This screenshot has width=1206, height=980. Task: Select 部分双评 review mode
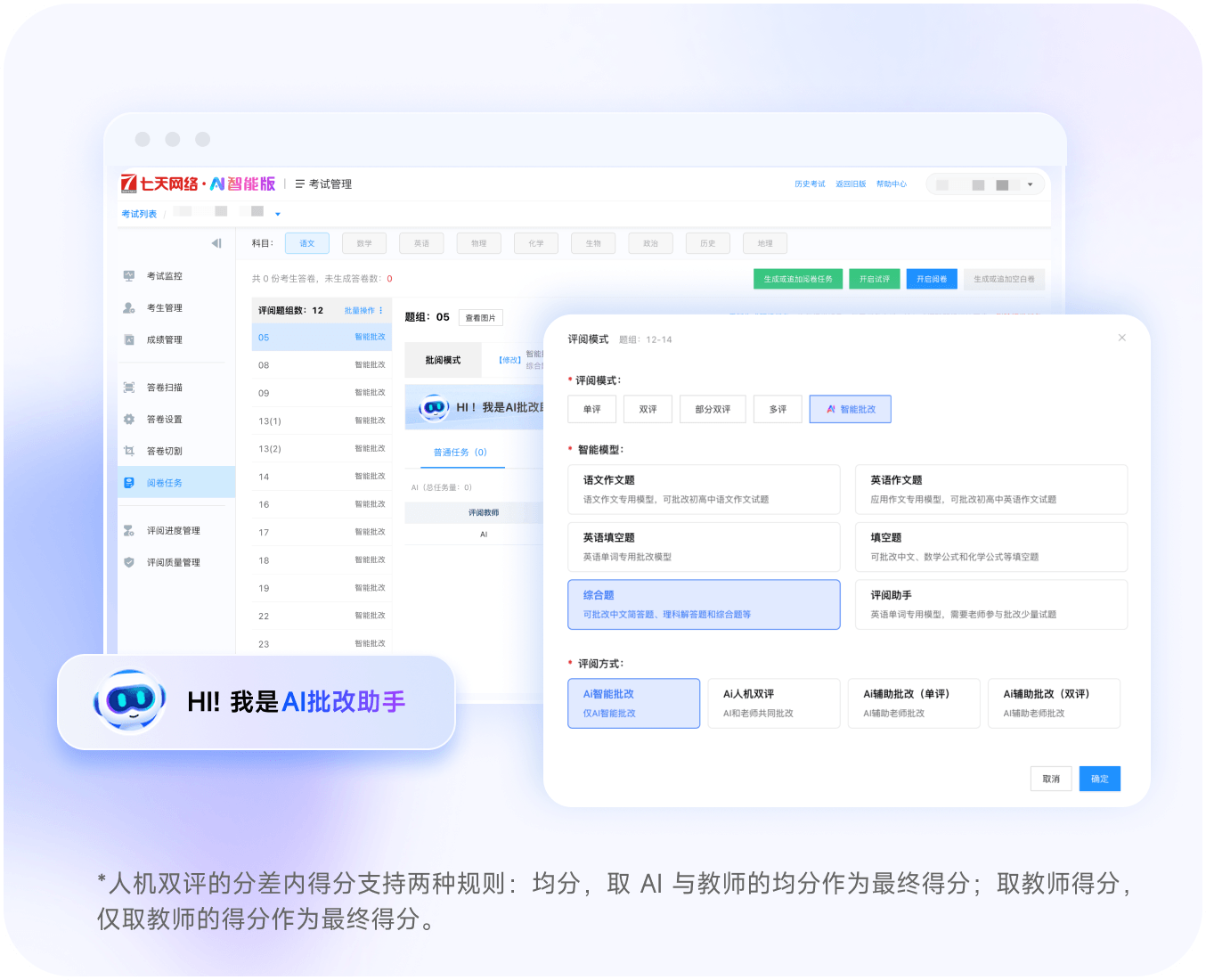[713, 409]
